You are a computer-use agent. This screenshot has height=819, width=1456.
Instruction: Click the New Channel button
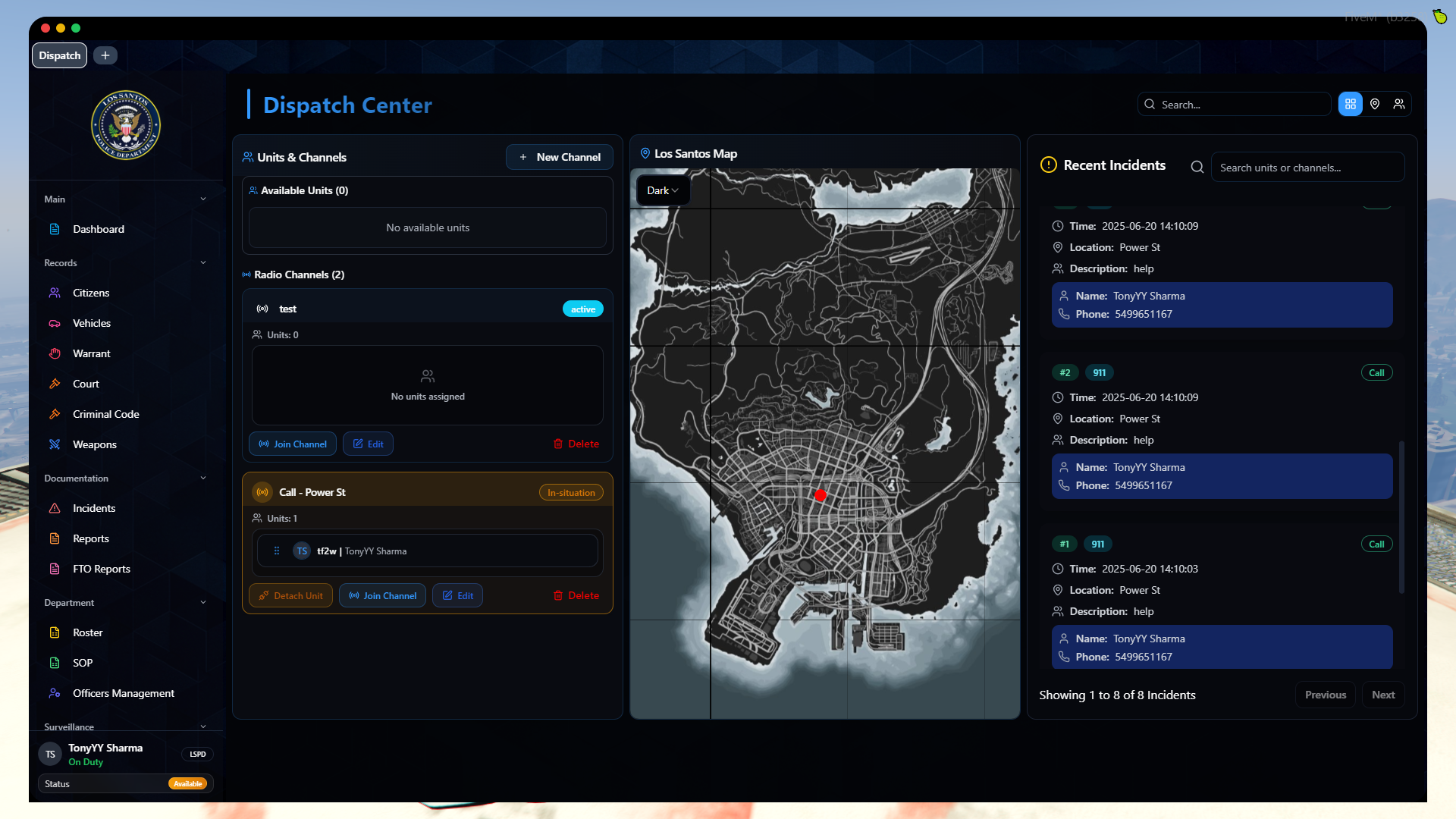[x=560, y=157]
